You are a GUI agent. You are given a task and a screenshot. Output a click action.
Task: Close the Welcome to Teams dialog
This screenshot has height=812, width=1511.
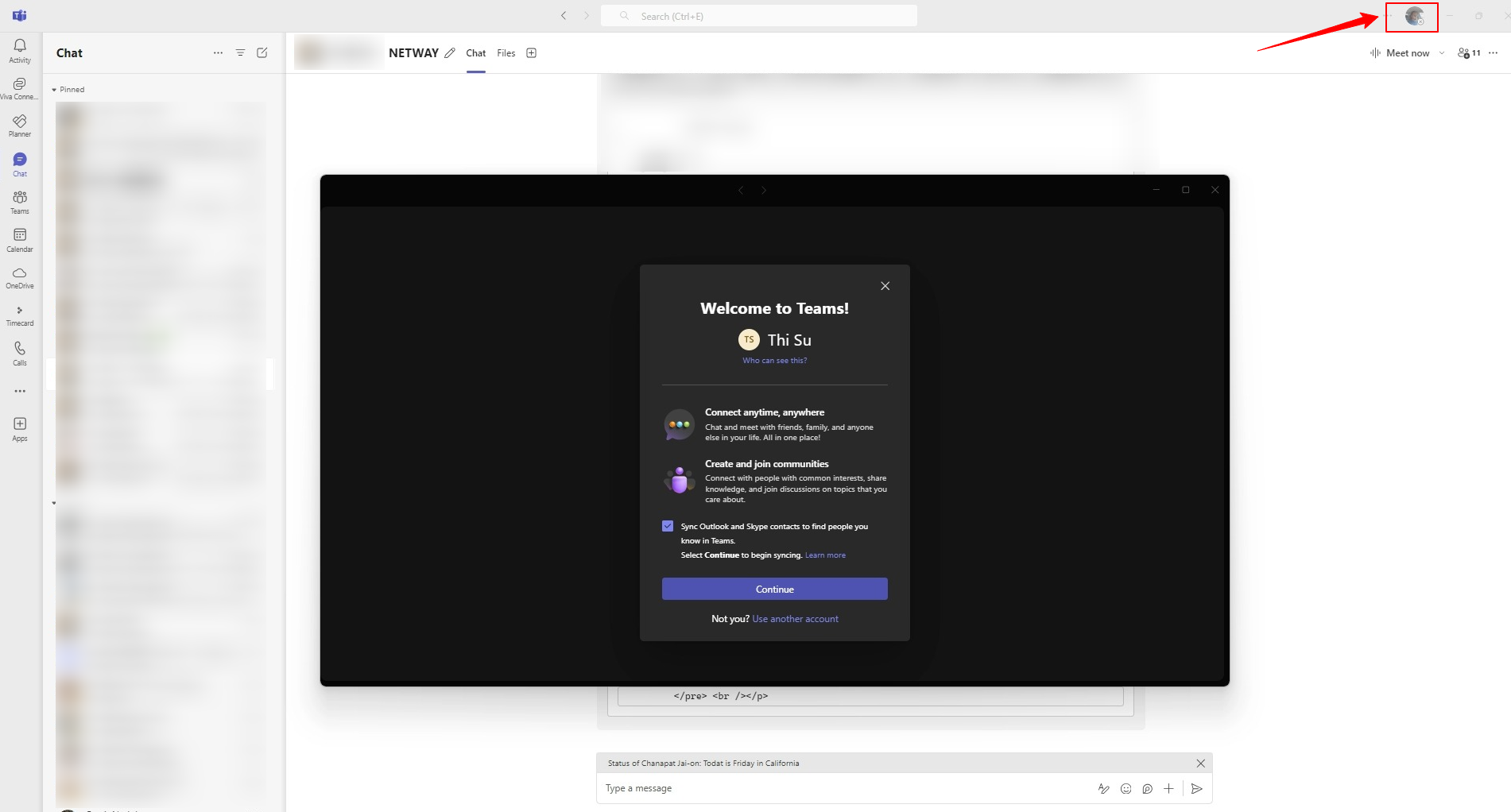pos(885,286)
